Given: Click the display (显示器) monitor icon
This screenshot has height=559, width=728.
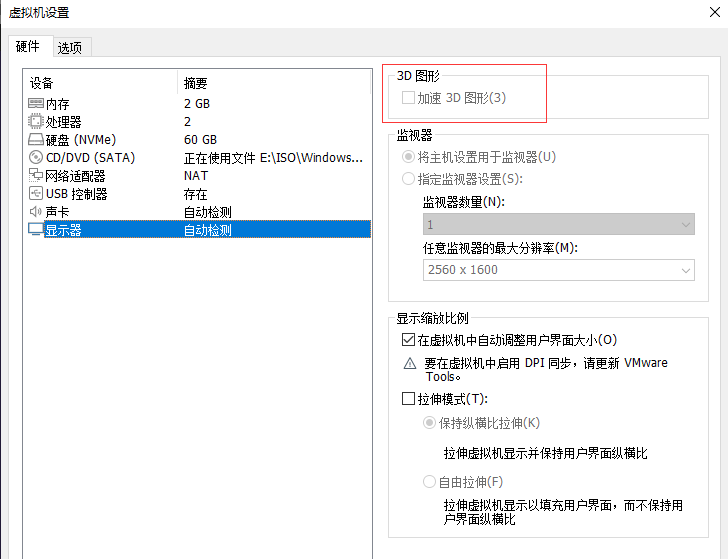Looking at the screenshot, I should coord(35,229).
